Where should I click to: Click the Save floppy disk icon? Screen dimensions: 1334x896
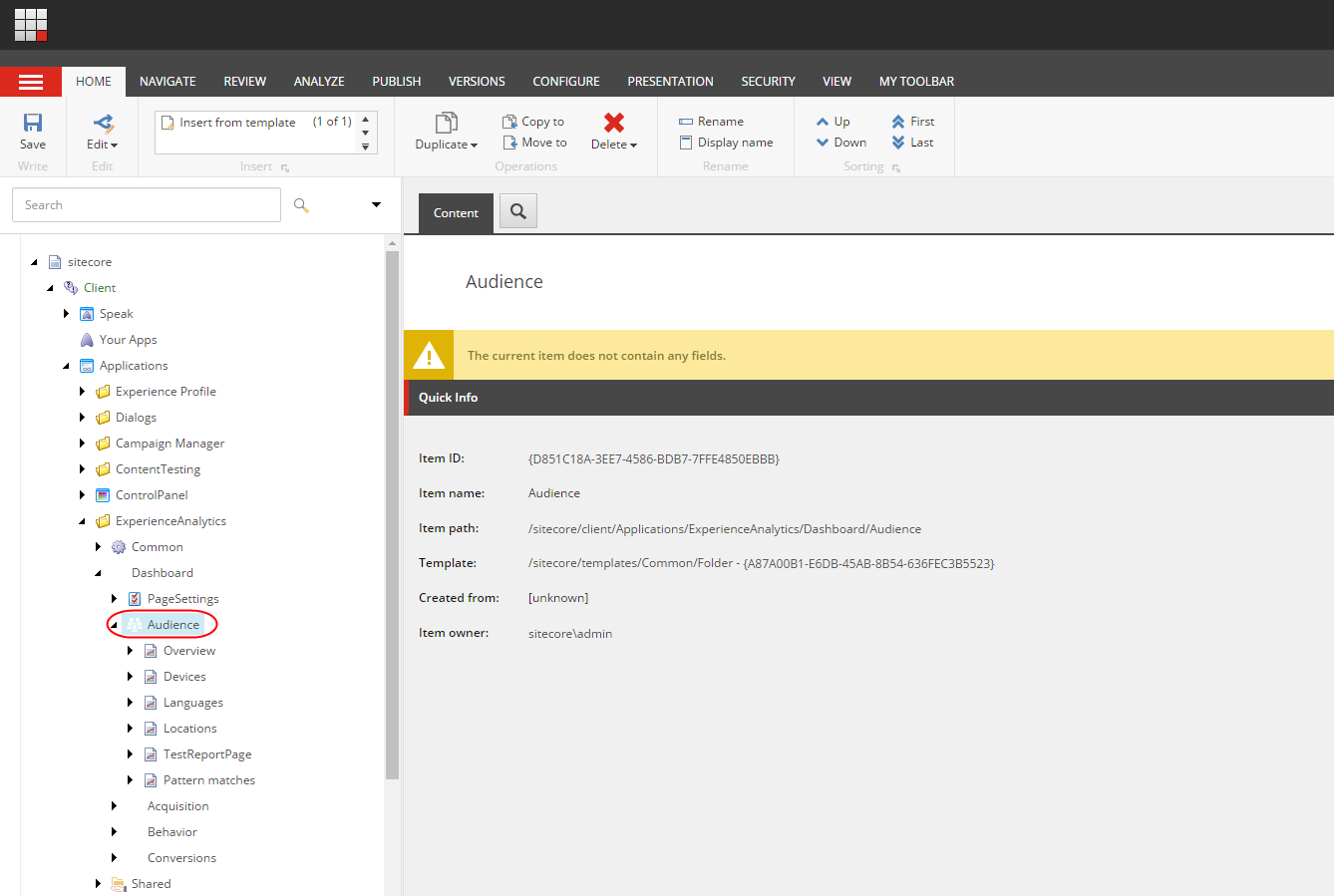tap(33, 123)
